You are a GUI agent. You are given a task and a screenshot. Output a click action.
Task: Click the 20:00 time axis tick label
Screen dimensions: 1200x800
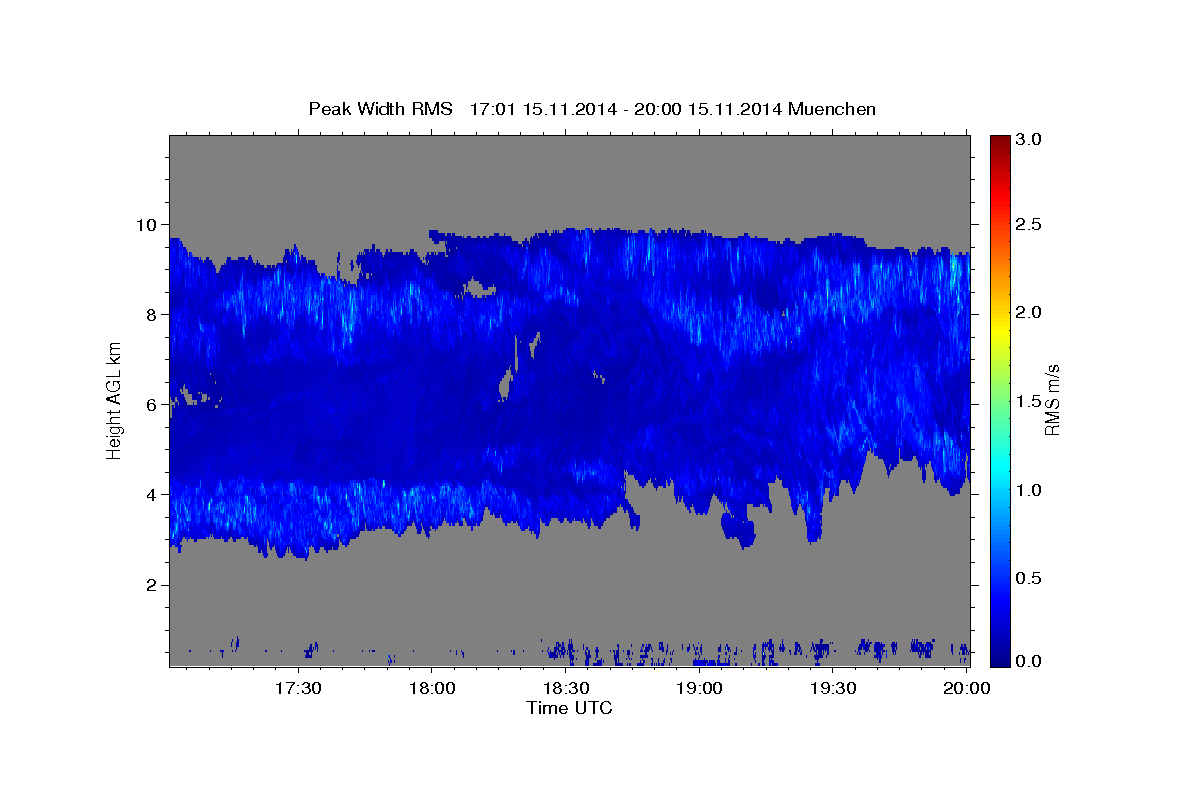[966, 689]
